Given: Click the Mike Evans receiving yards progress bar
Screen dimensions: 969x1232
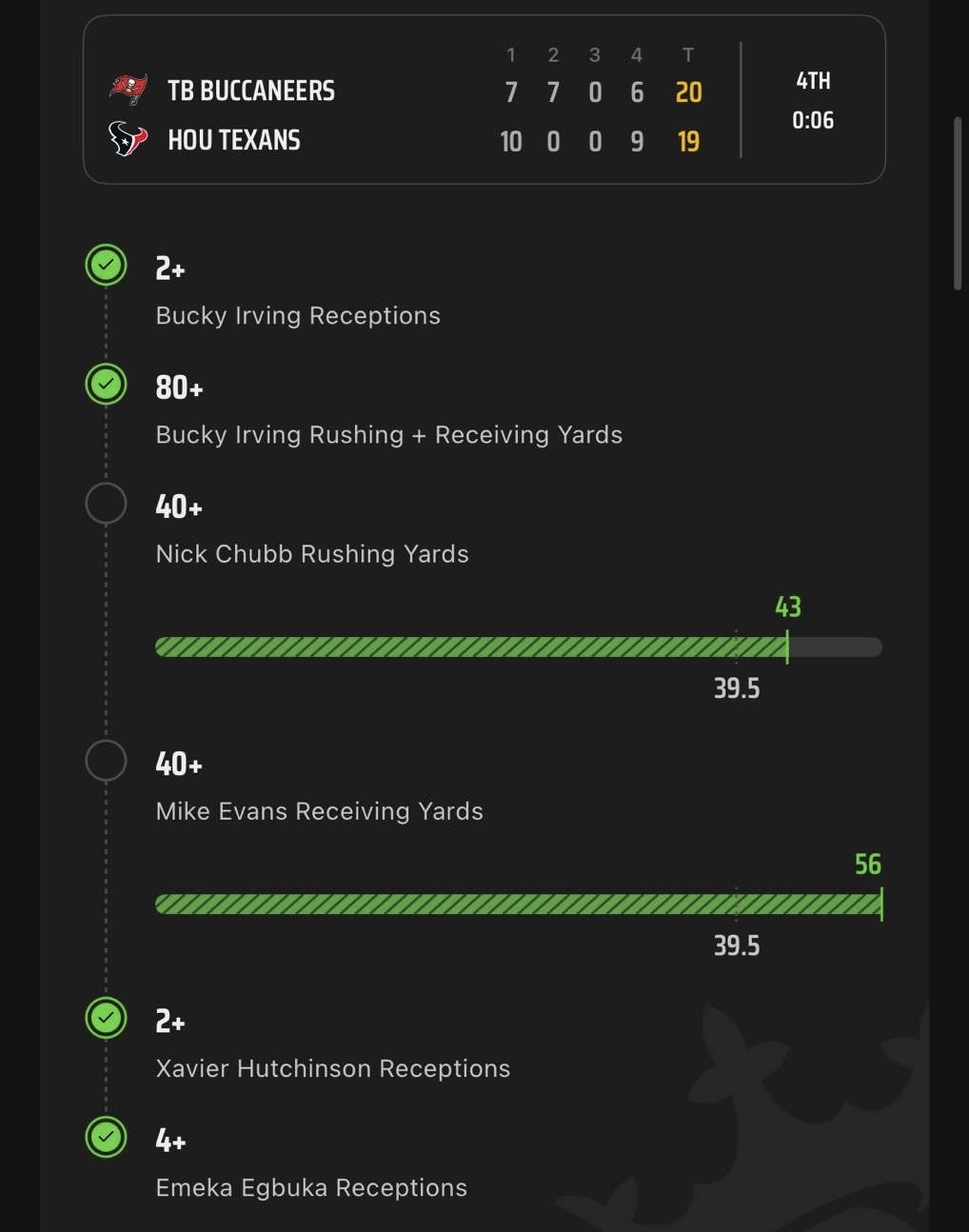Looking at the screenshot, I should tap(518, 904).
